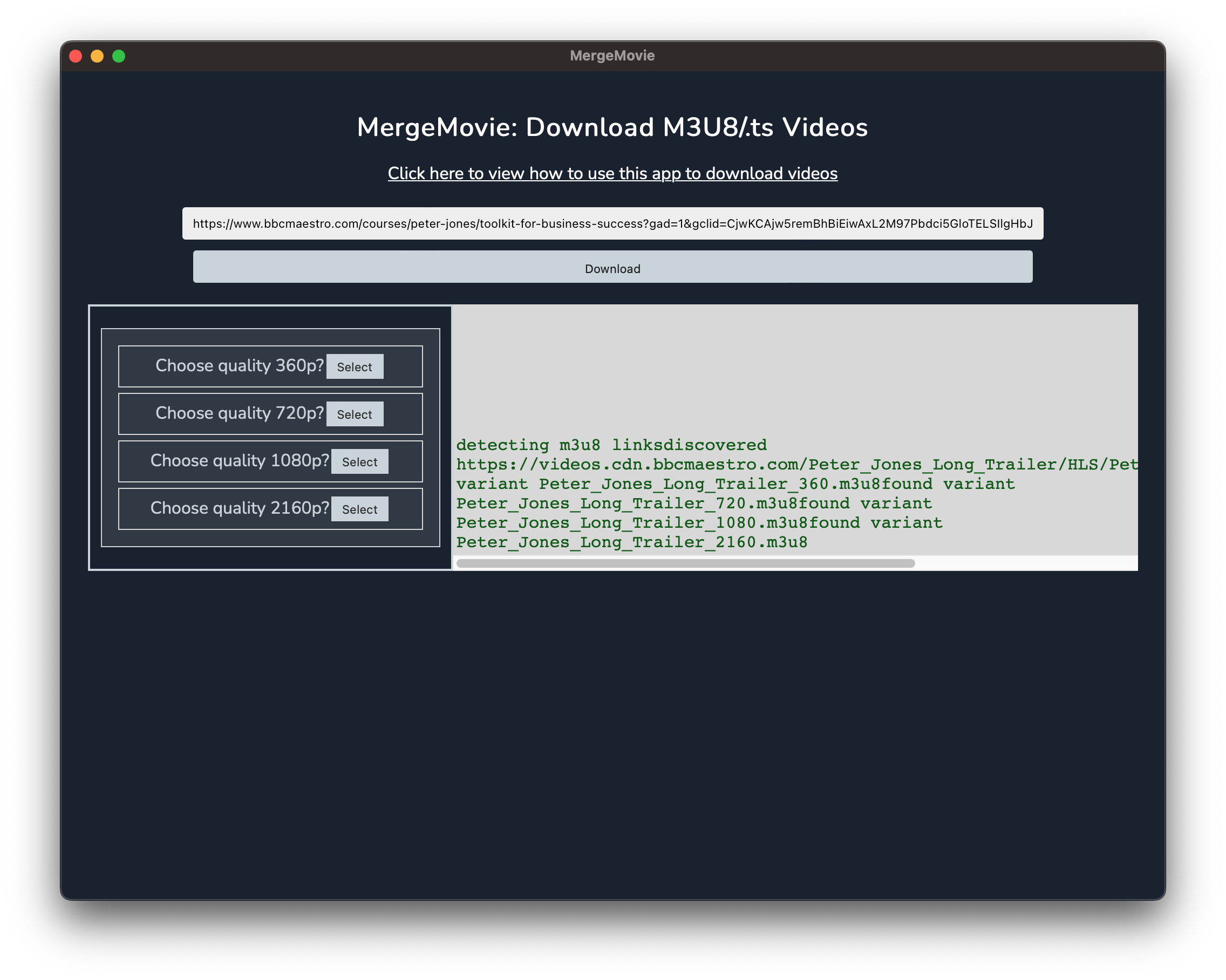
Task: Select the 720p quality option
Action: coord(355,413)
